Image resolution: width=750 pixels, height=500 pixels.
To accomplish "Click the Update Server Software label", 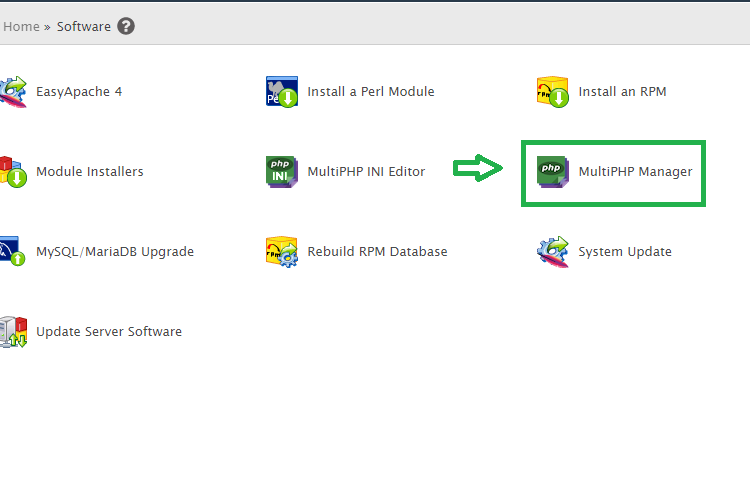I will click(x=109, y=332).
